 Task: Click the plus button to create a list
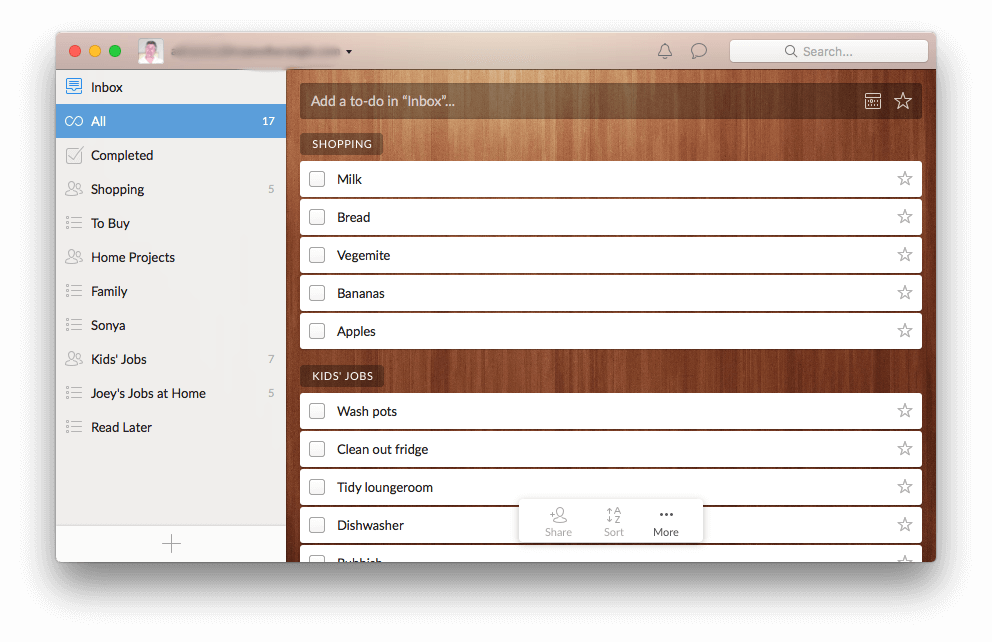pos(171,543)
